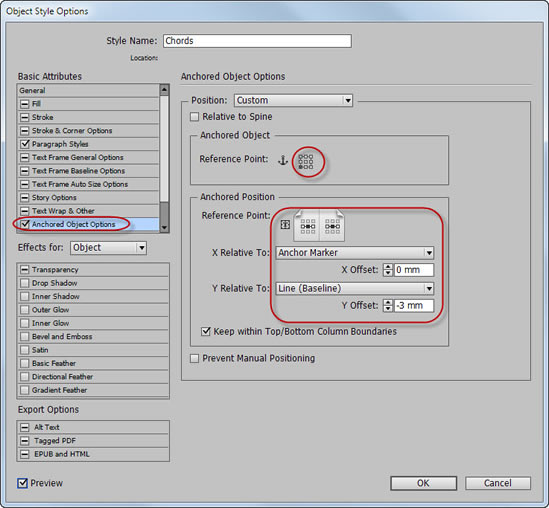Click the Anchored Object reference point grid
The height and width of the screenshot is (508, 549).
[306, 162]
